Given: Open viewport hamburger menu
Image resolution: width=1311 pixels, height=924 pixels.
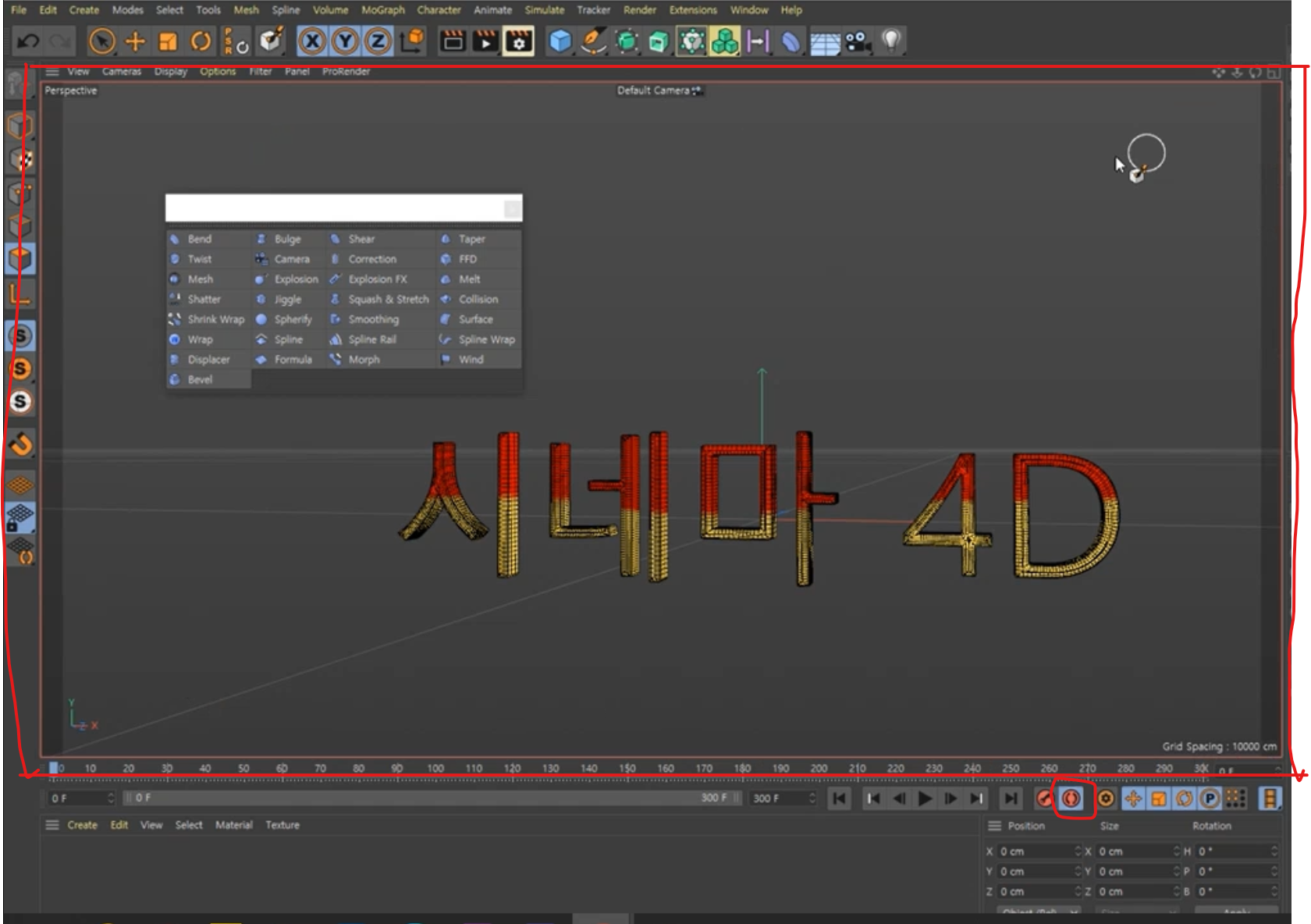Looking at the screenshot, I should (52, 71).
